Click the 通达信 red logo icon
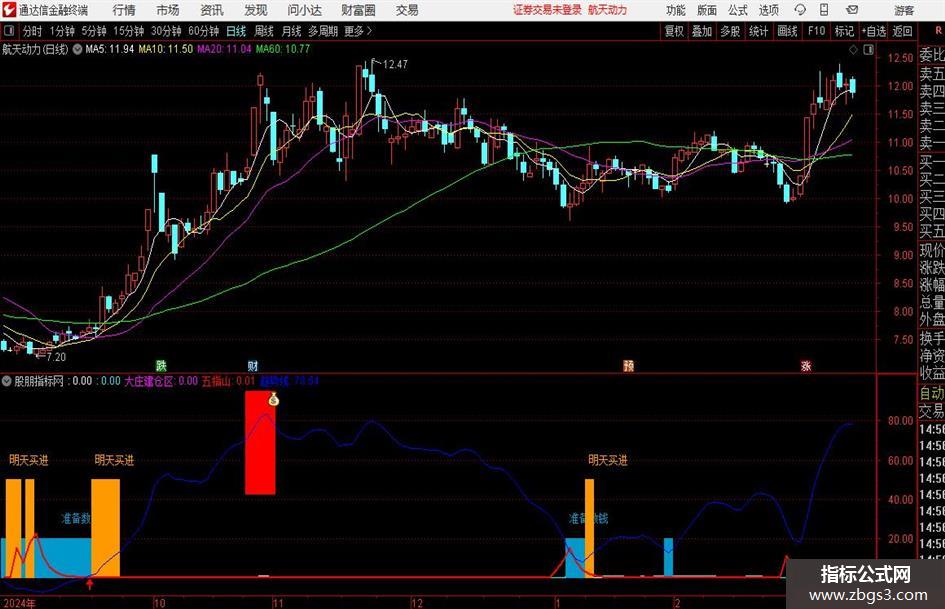 8,10
